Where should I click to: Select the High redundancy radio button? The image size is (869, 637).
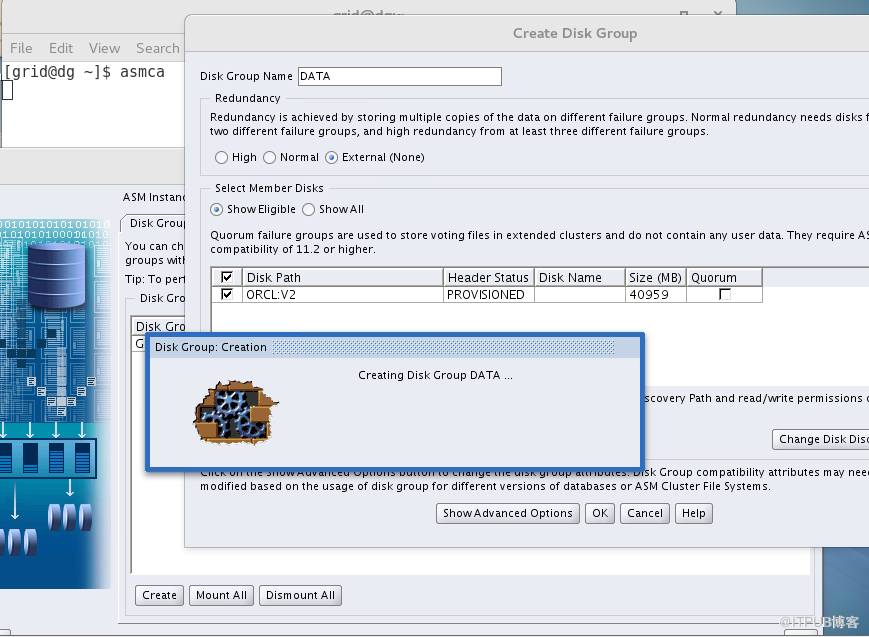[221, 157]
